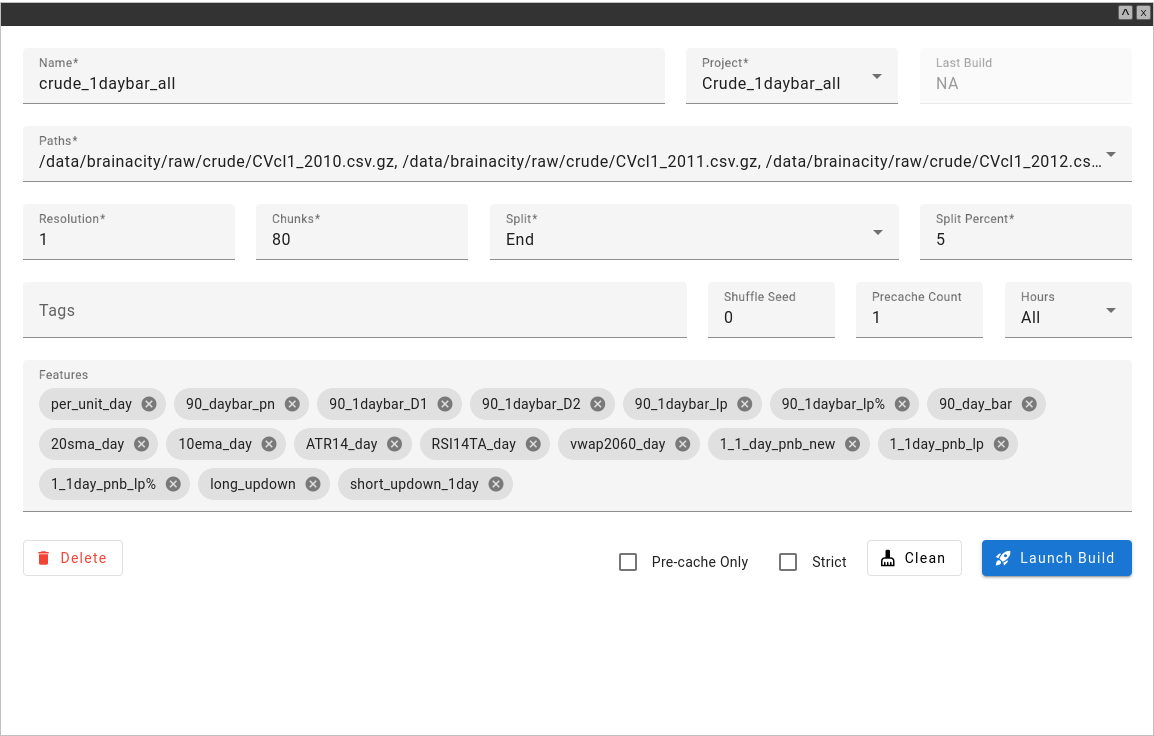Screen dimensions: 1154x736
Task: Remove the RSI14TA_day feature chip
Action: click(x=533, y=444)
